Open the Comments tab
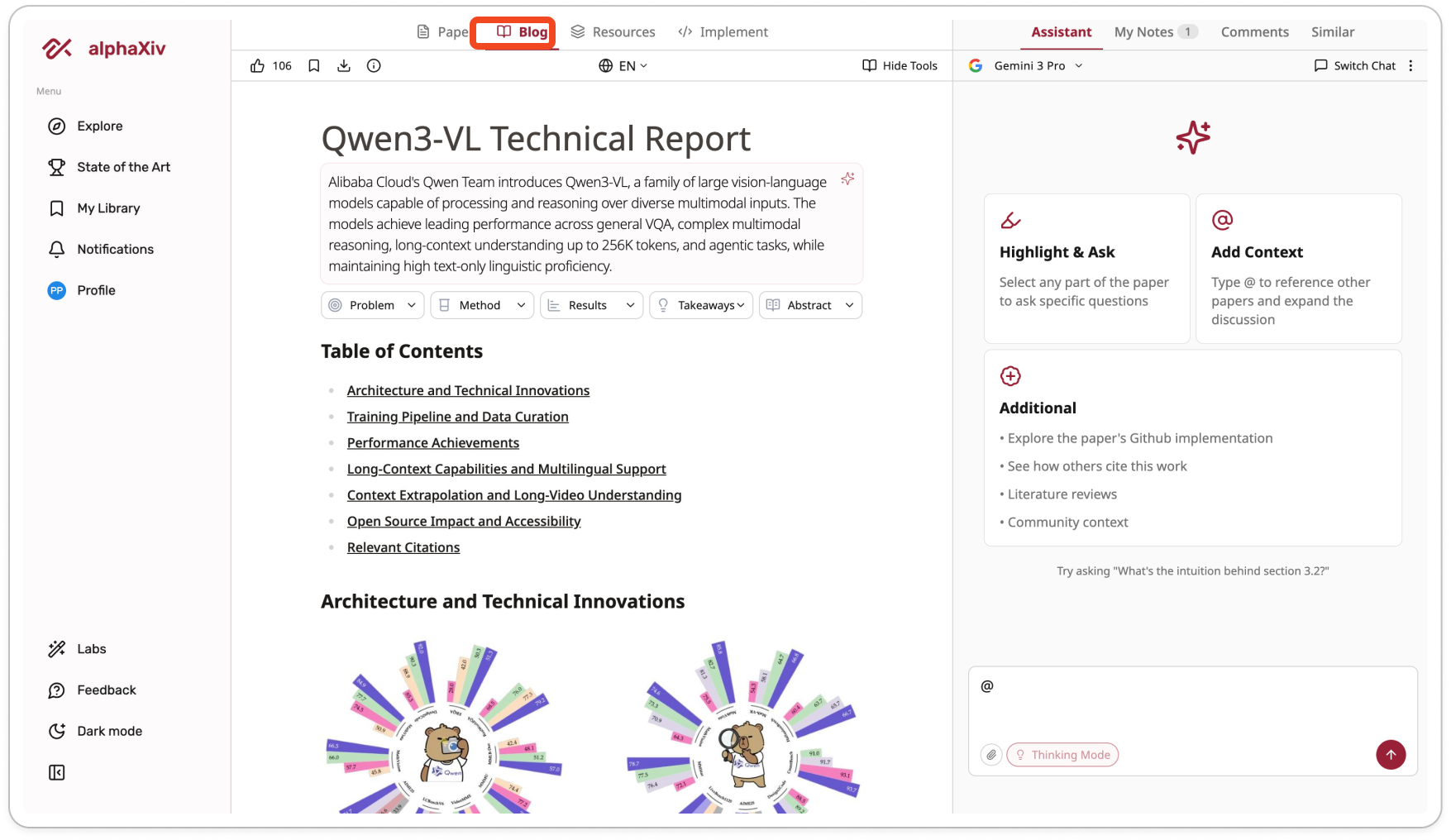1451x840 pixels. tap(1254, 32)
